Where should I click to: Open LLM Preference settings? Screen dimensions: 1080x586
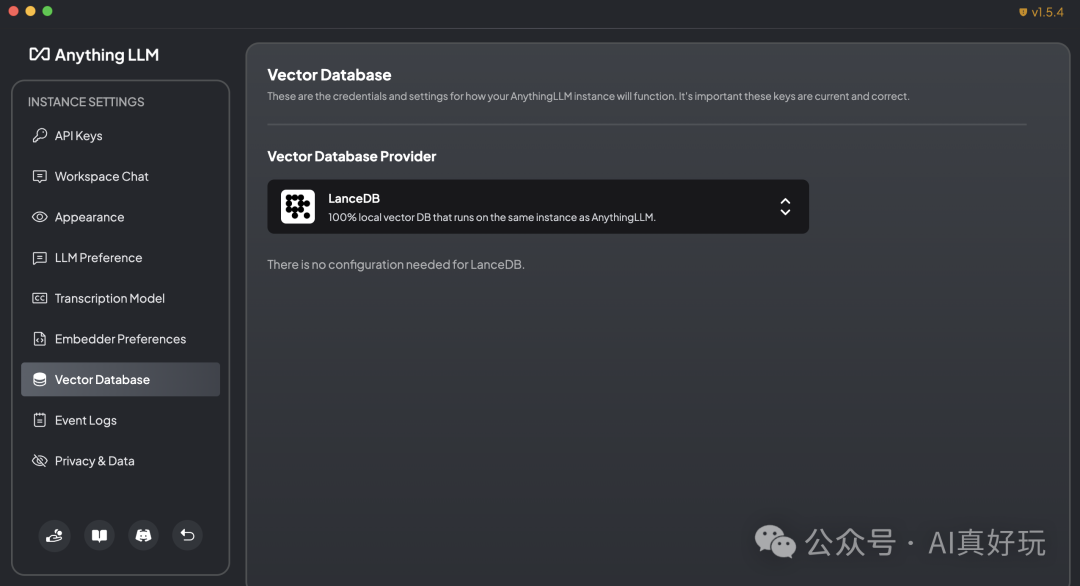pos(98,258)
